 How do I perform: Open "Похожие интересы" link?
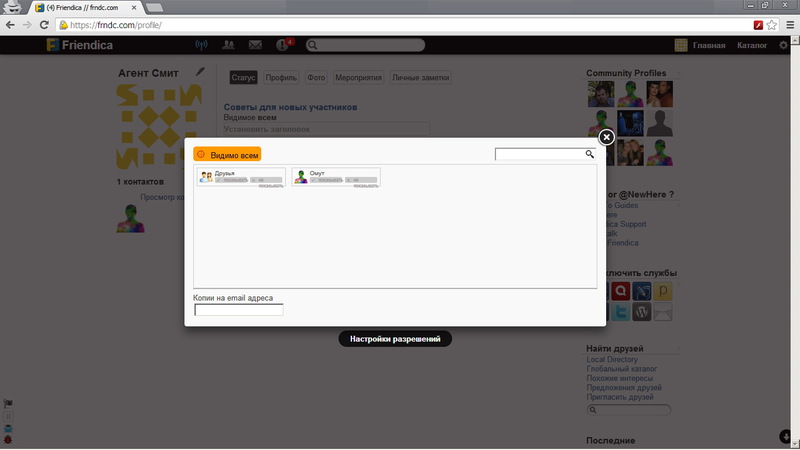point(619,378)
